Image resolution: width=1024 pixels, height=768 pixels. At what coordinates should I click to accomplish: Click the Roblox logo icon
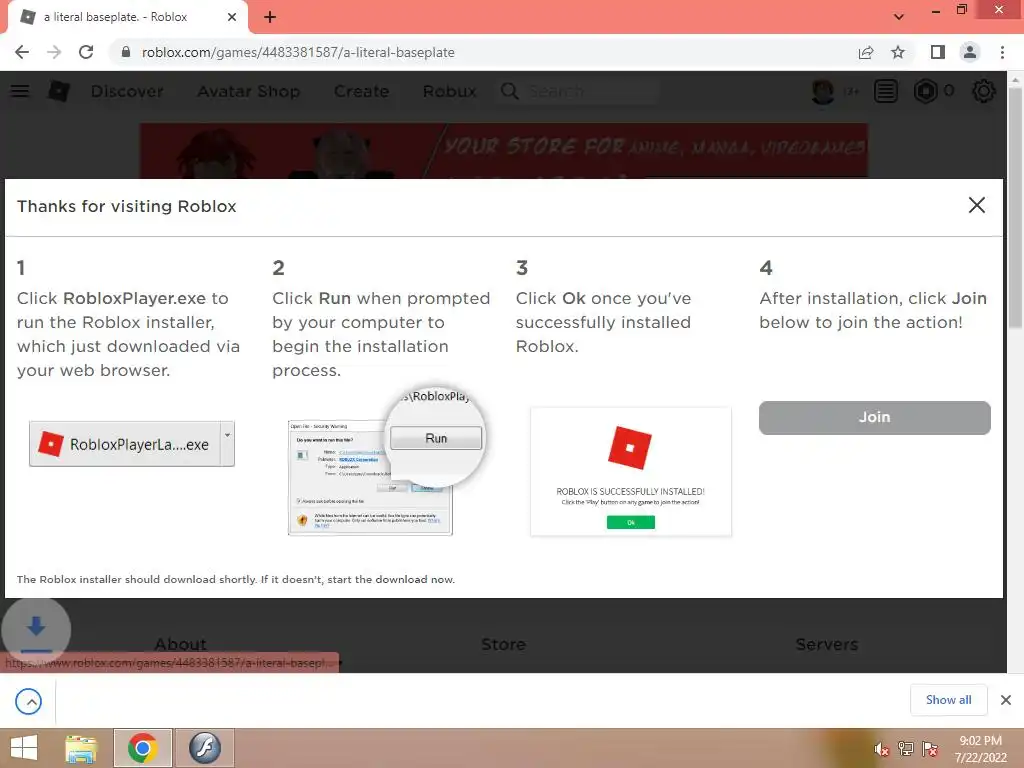[x=59, y=91]
